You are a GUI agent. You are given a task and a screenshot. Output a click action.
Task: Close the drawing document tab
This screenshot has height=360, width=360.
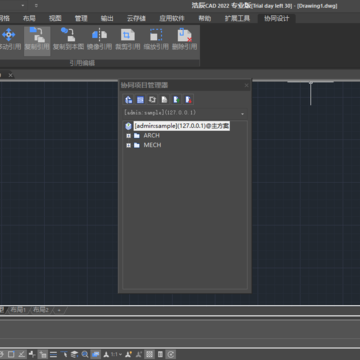tap(10, 75)
